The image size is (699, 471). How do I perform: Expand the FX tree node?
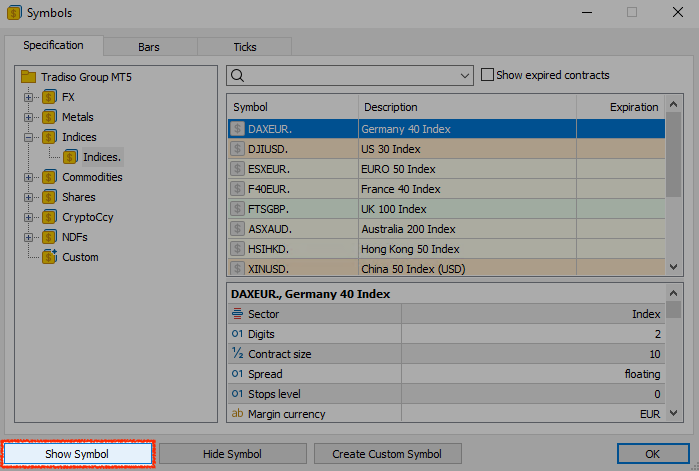pos(29,97)
